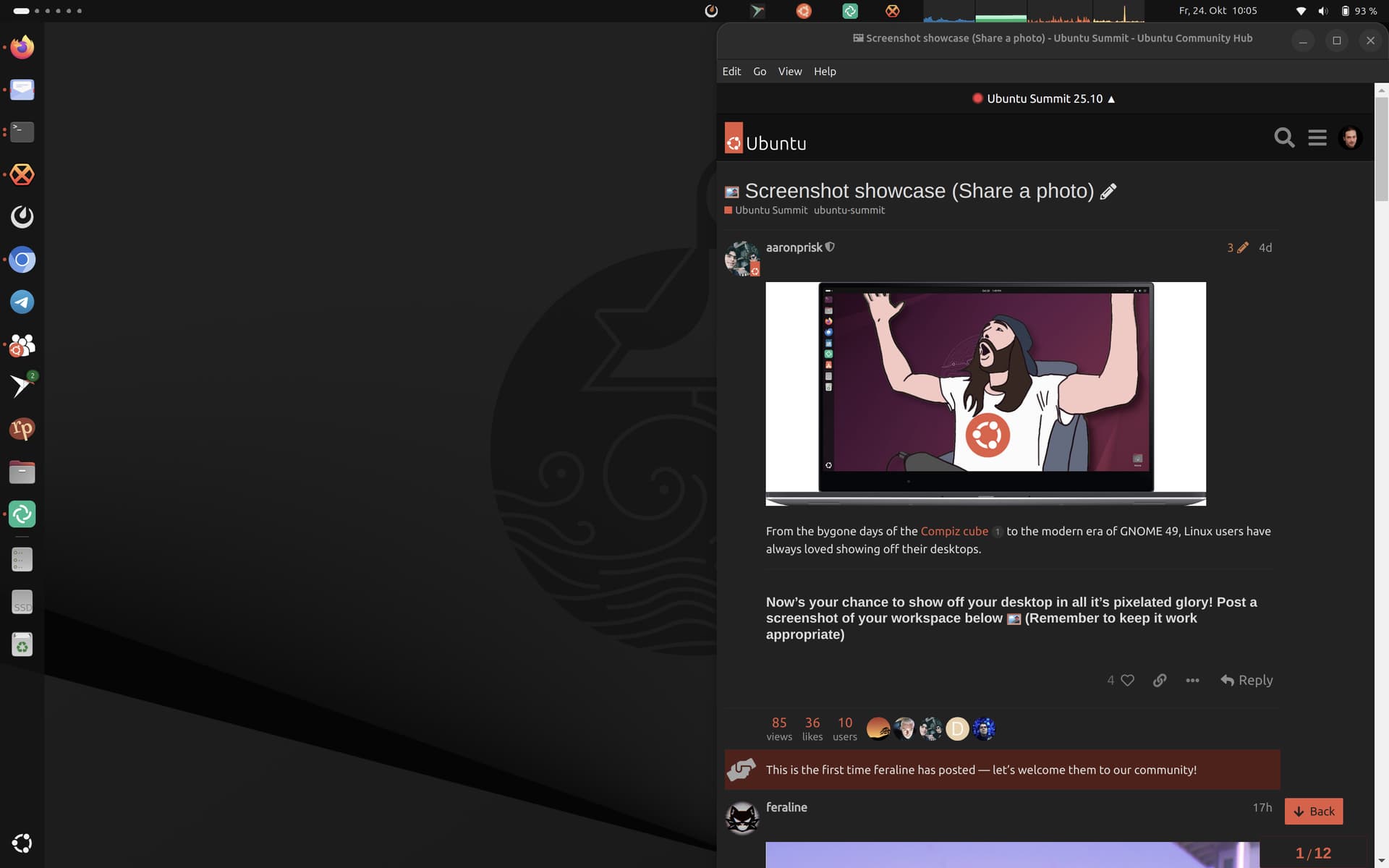Edit topic title with pencil icon
The height and width of the screenshot is (868, 1389).
coord(1108,192)
